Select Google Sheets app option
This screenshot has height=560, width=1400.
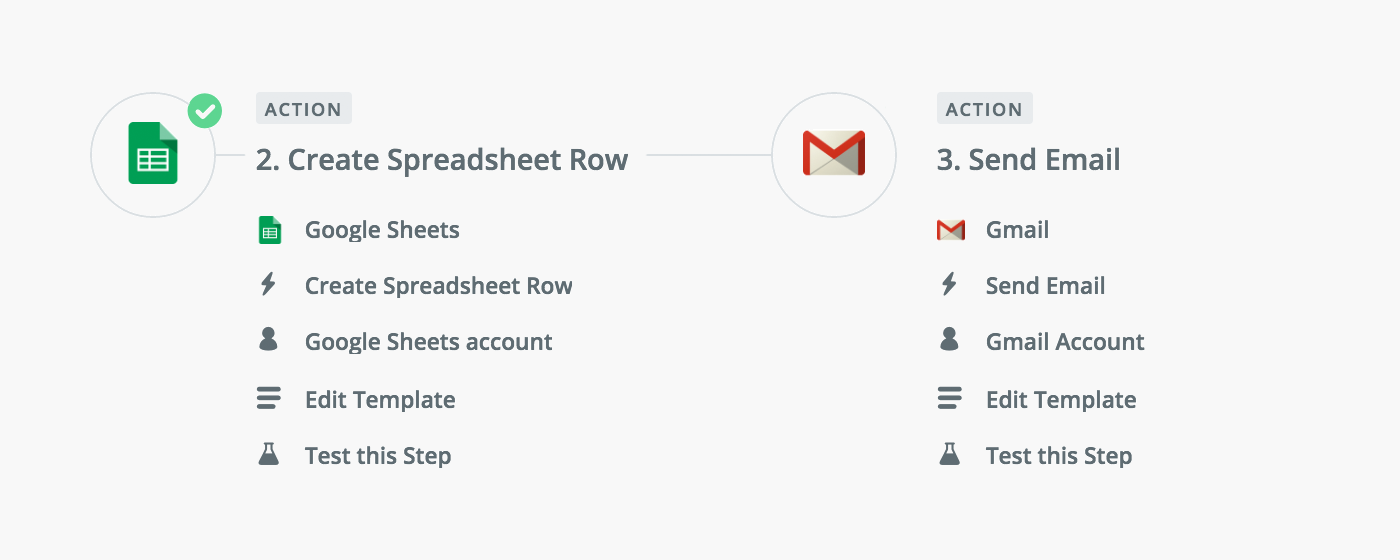382,230
